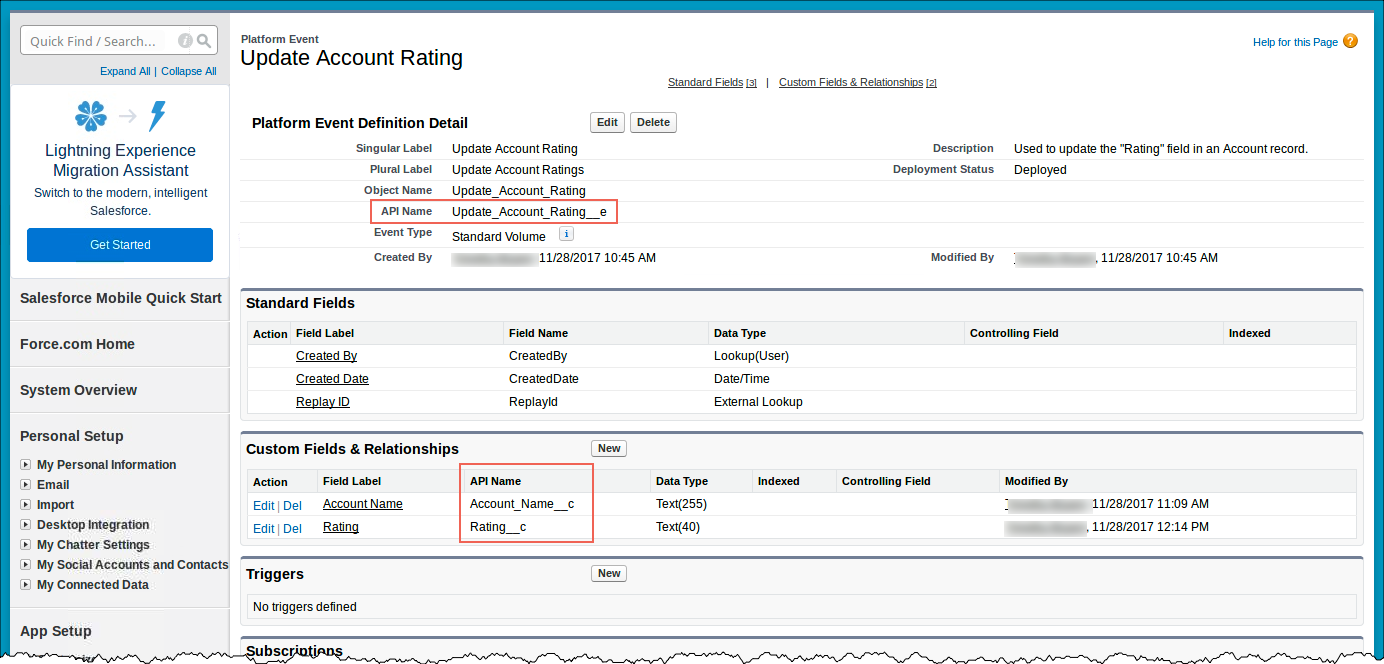Viewport: 1384px width, 664px height.
Task: Click the Edit button for event definition
Action: point(607,122)
